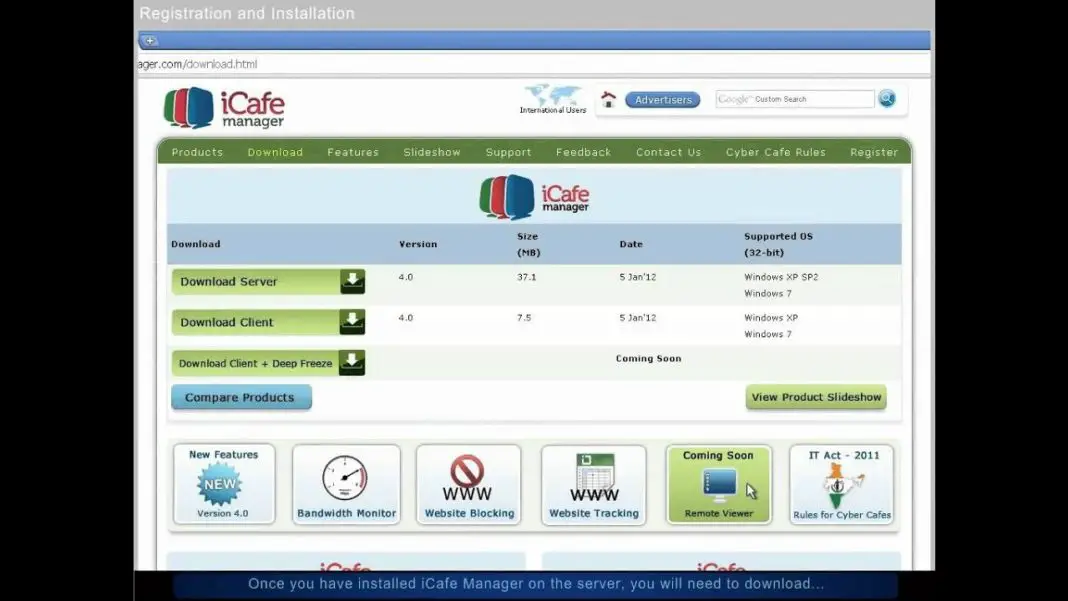Click the browser address bar URL

[198, 64]
